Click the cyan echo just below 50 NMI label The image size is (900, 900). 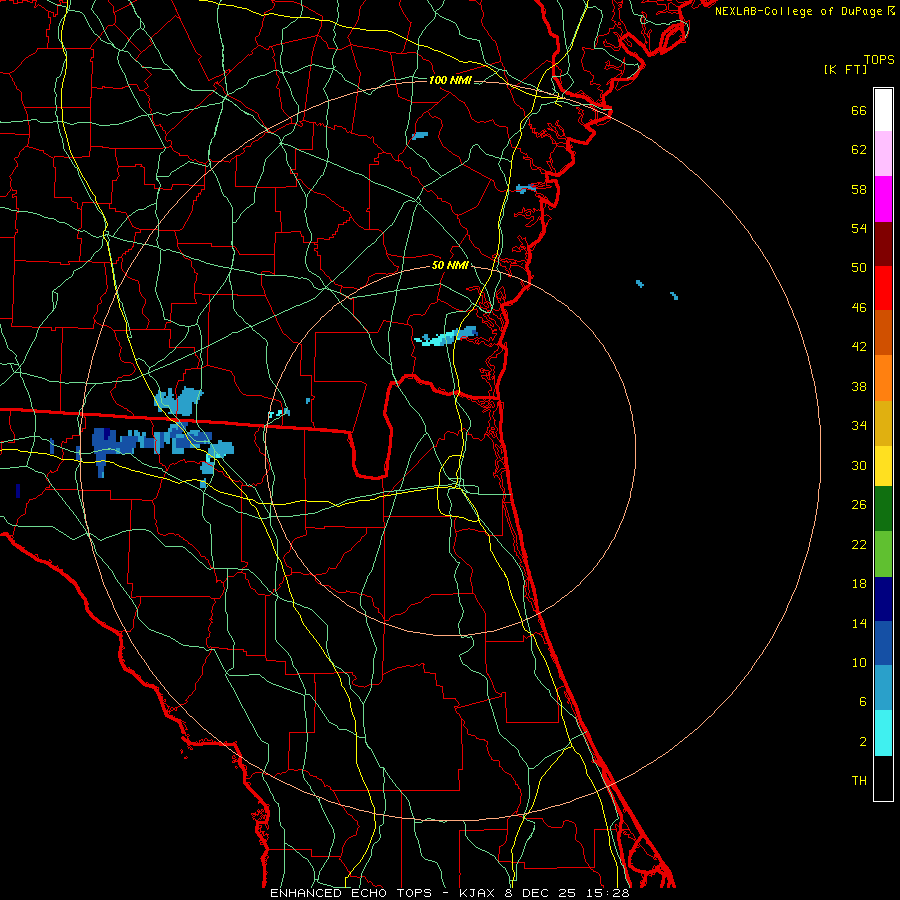(x=446, y=338)
